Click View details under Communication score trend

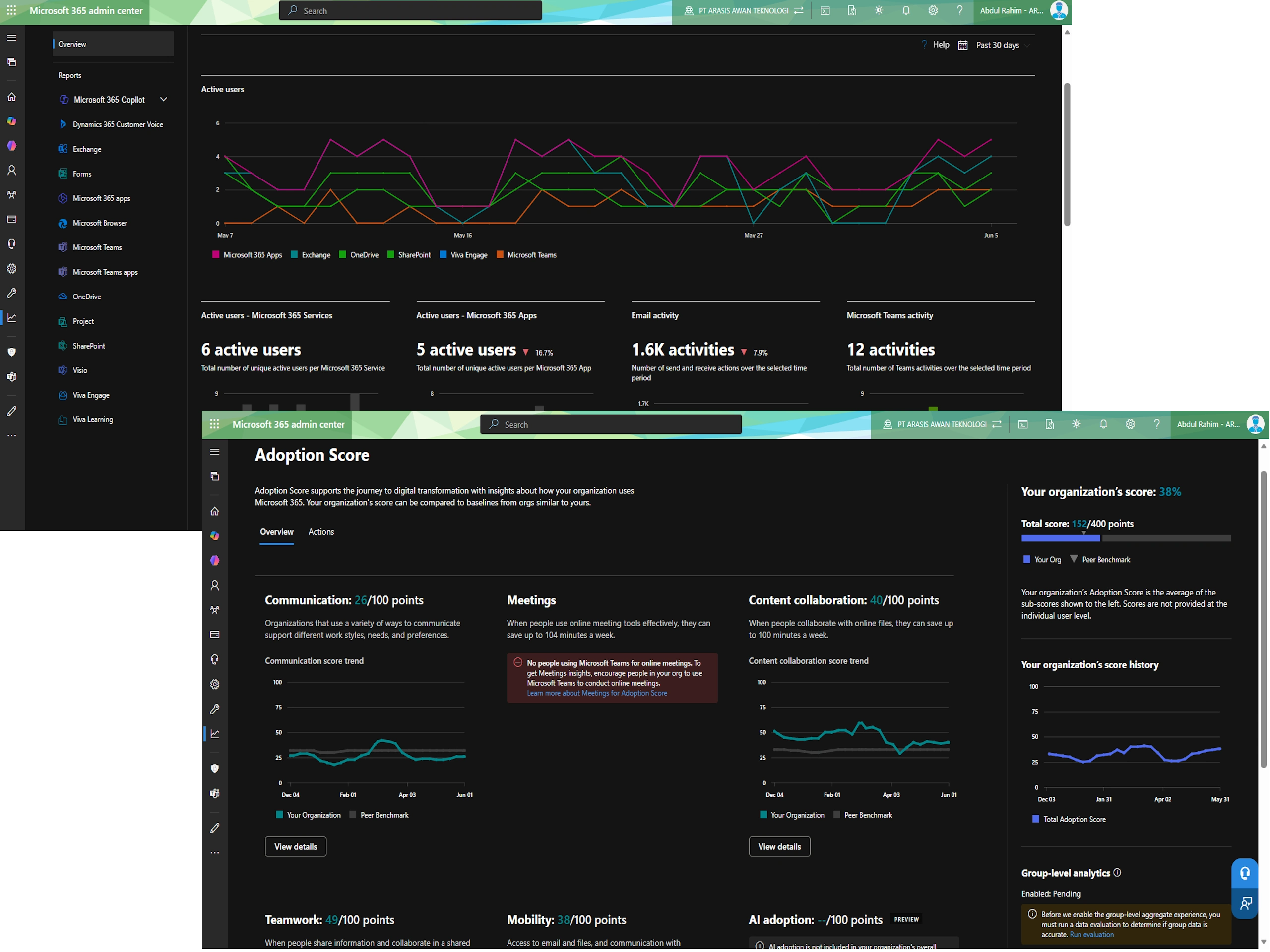pyautogui.click(x=296, y=847)
